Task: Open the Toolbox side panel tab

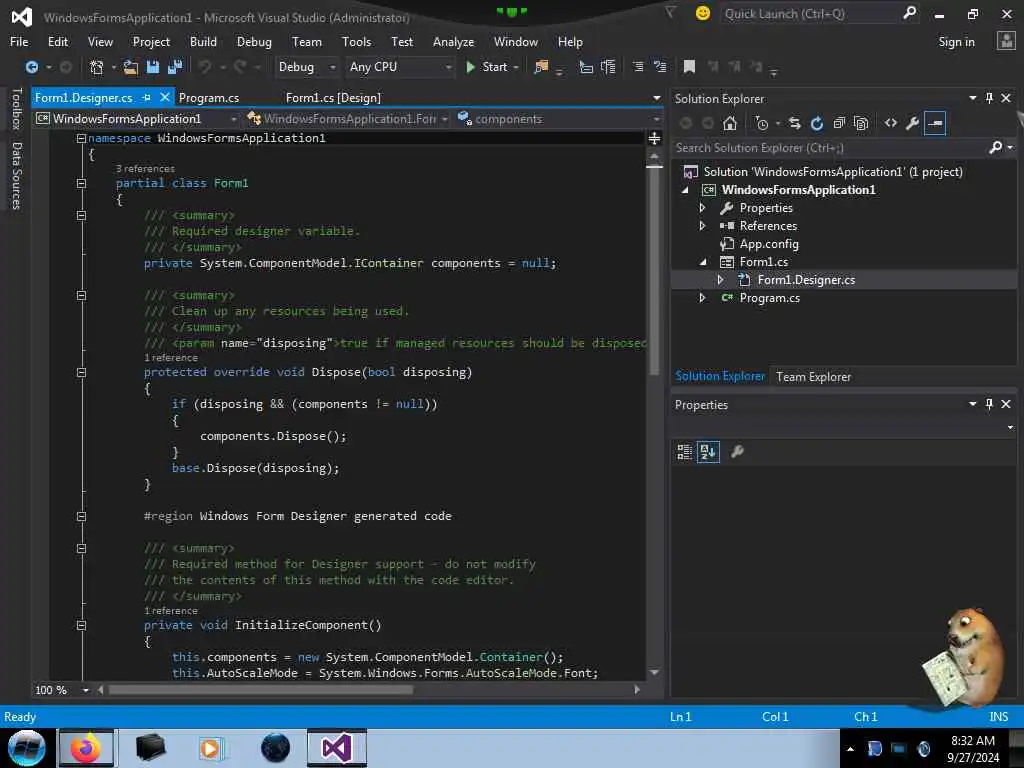Action: (x=17, y=109)
